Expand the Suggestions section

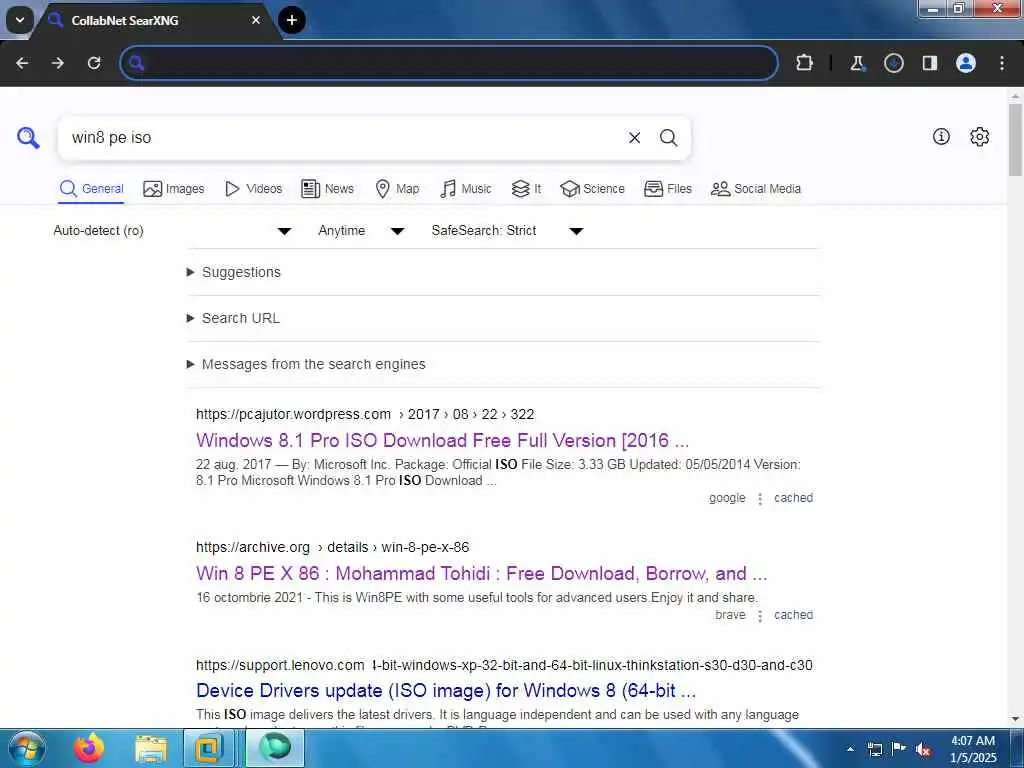point(241,272)
